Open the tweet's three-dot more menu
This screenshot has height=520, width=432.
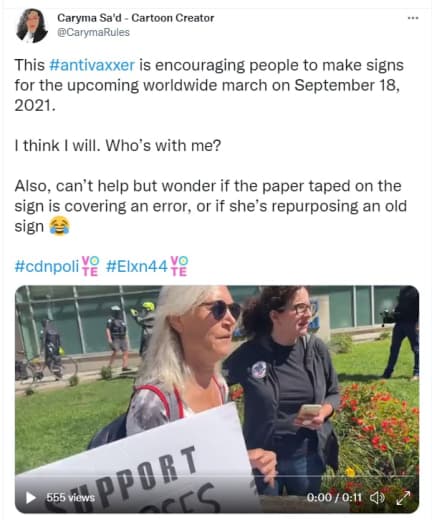pyautogui.click(x=413, y=18)
